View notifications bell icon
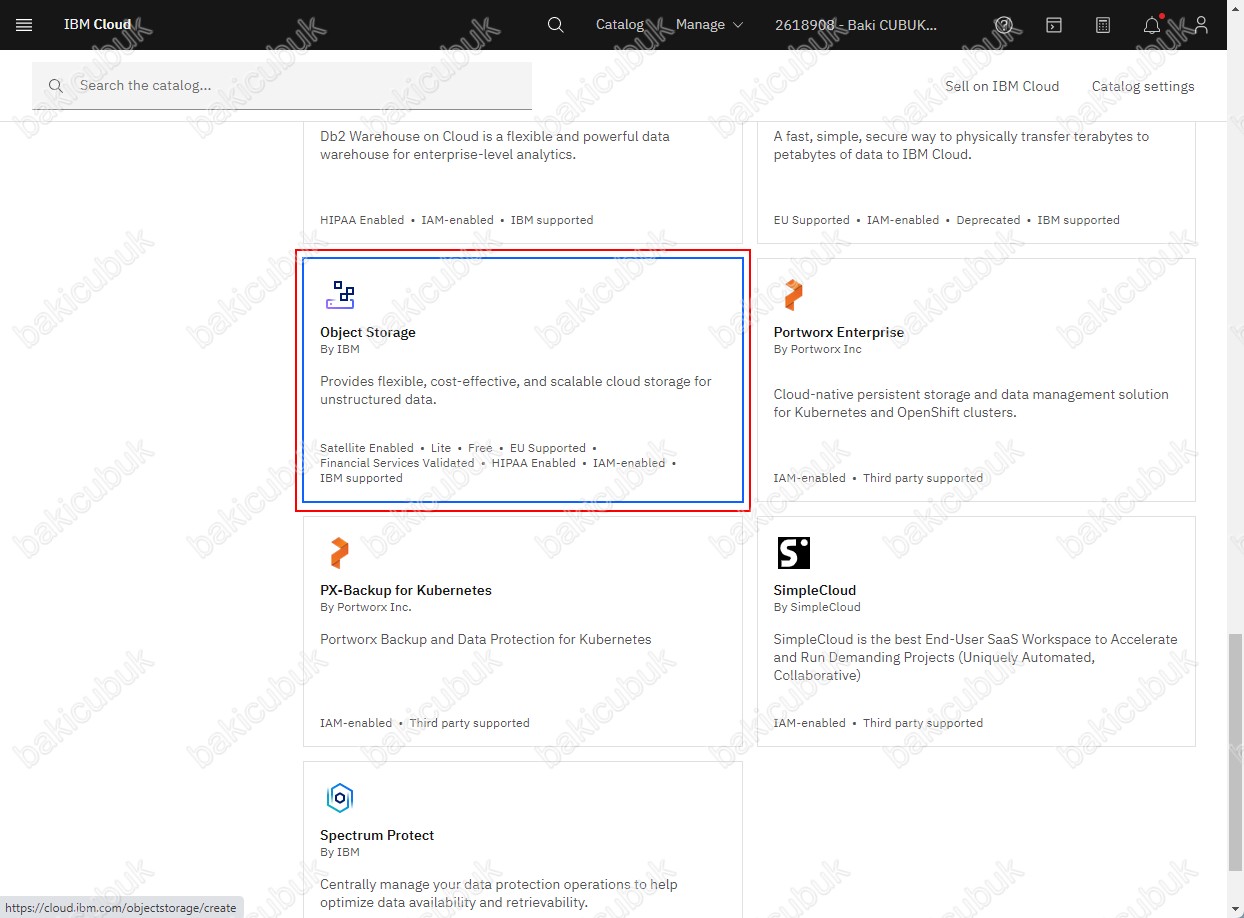 1152,25
